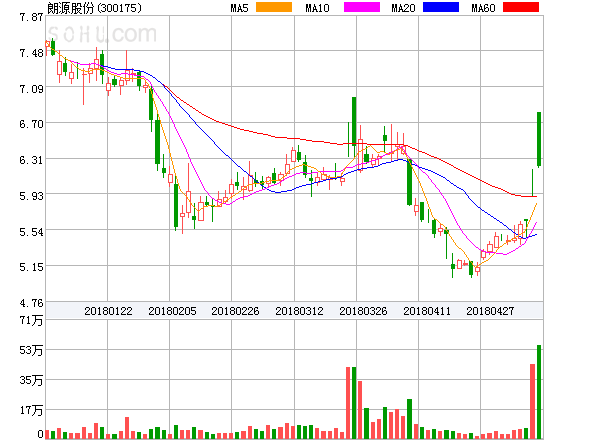Click the 4.76 price axis label
The image size is (600, 440).
click(31, 303)
